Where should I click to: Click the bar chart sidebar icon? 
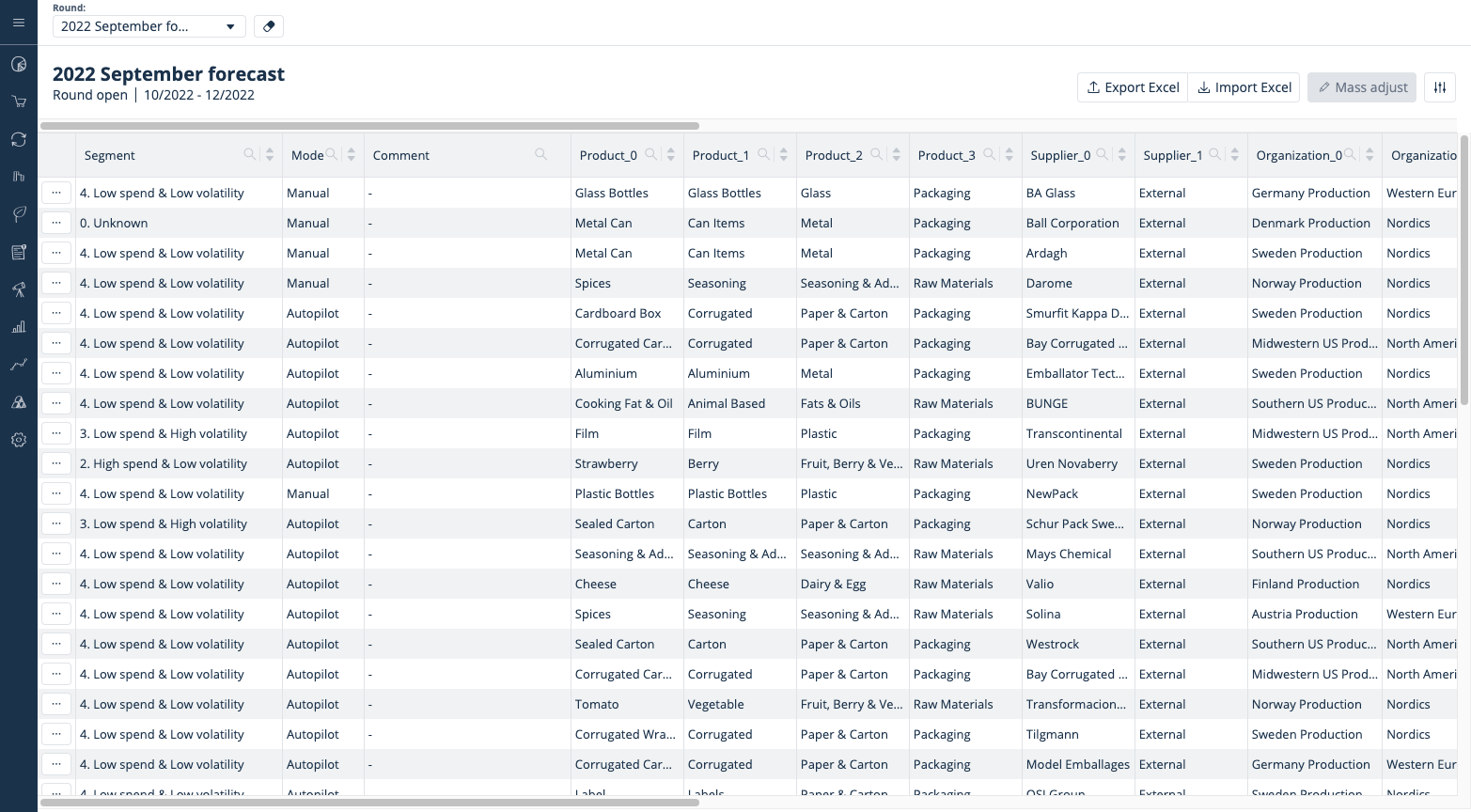[x=19, y=327]
